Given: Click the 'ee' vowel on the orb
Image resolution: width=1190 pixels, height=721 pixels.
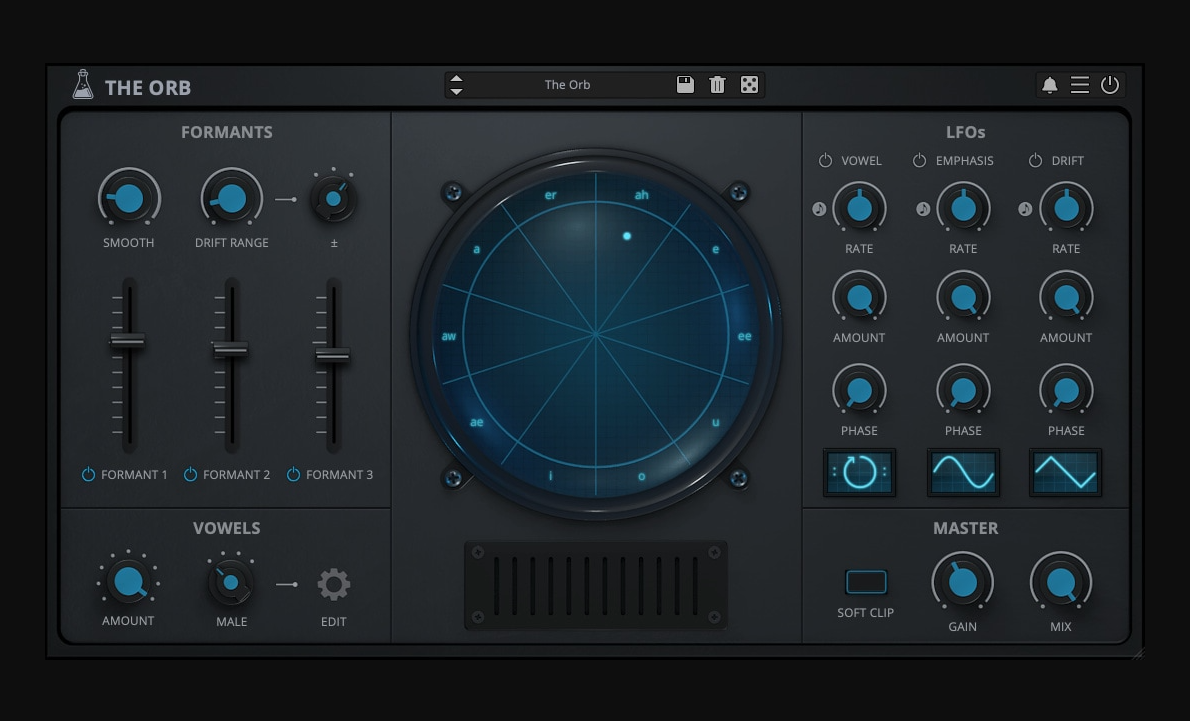Looking at the screenshot, I should 744,337.
